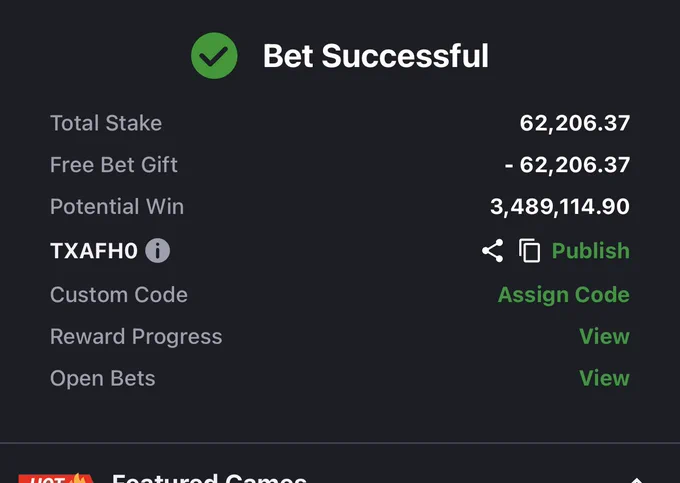Click the Open Bets label
The width and height of the screenshot is (680, 483).
(103, 379)
